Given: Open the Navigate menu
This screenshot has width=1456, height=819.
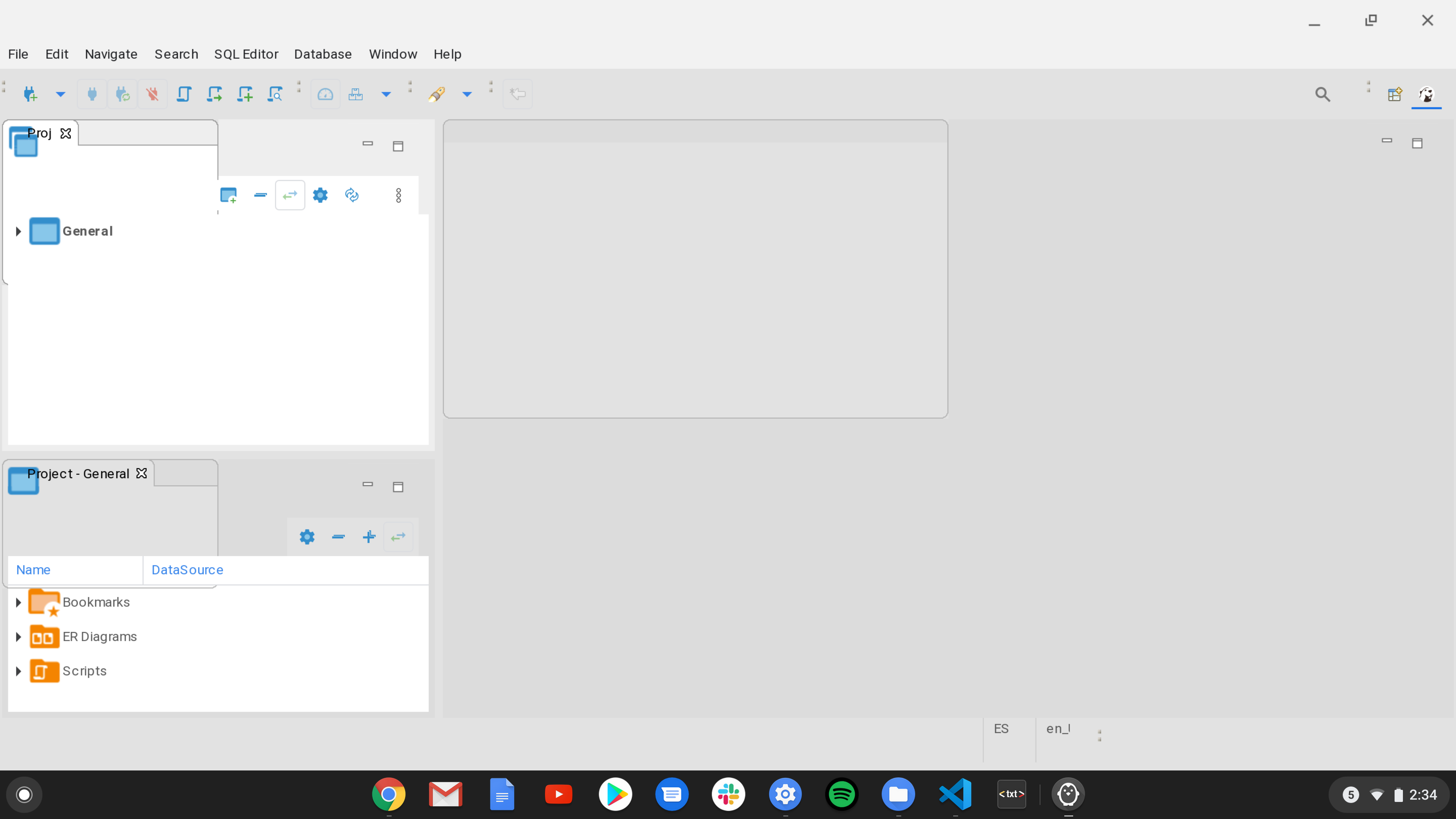Looking at the screenshot, I should [111, 54].
